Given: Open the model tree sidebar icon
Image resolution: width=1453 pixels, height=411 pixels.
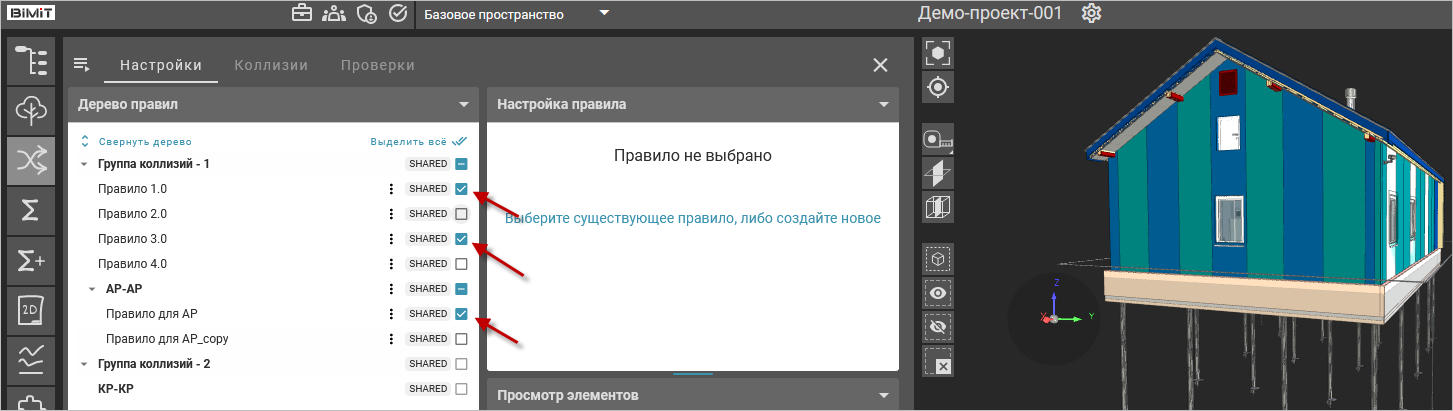Looking at the screenshot, I should [30, 60].
